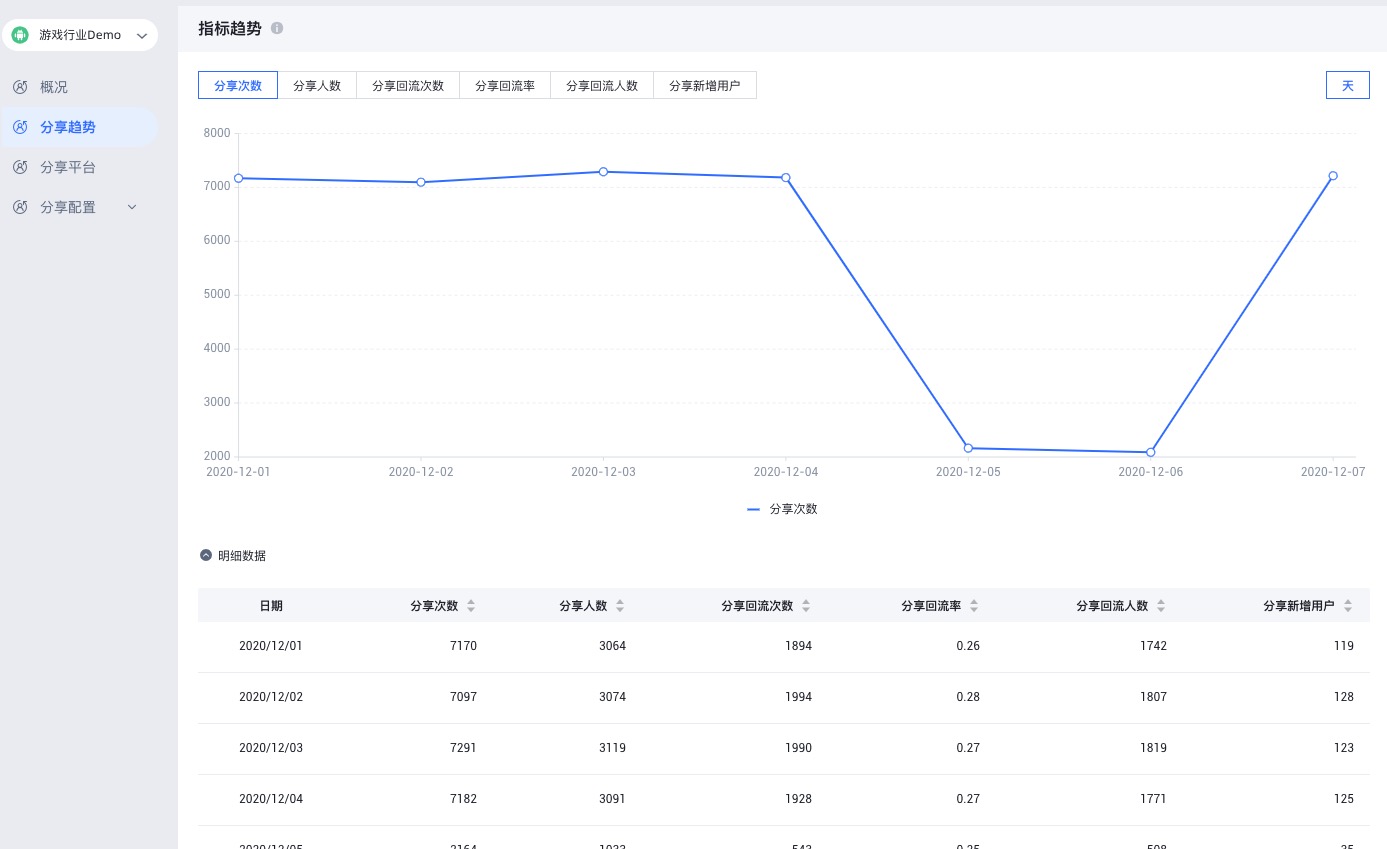Click the 2020-12-06 data point on chart
This screenshot has height=849, width=1387.
click(x=1151, y=452)
